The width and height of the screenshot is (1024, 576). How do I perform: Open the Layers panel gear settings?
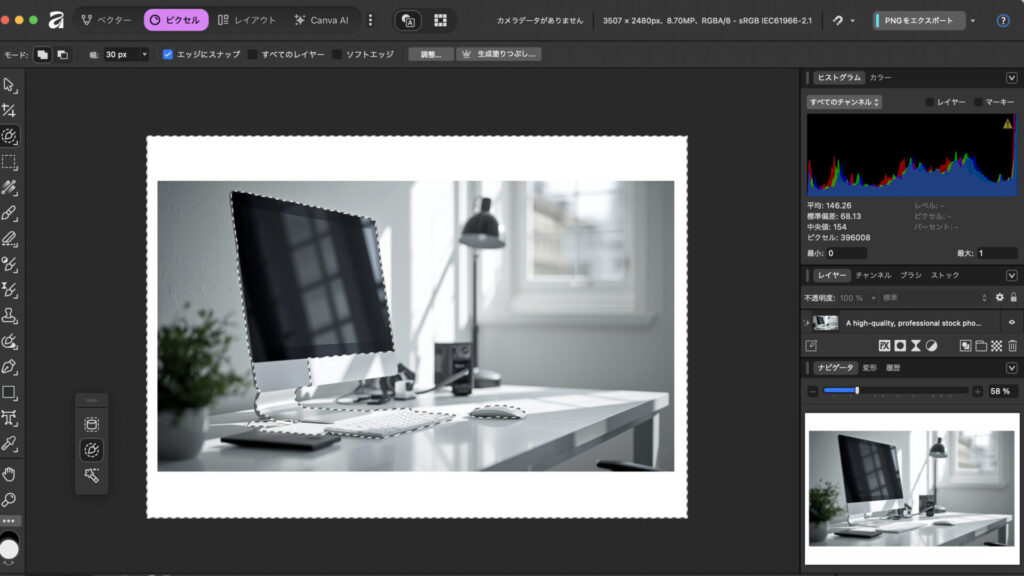(999, 298)
